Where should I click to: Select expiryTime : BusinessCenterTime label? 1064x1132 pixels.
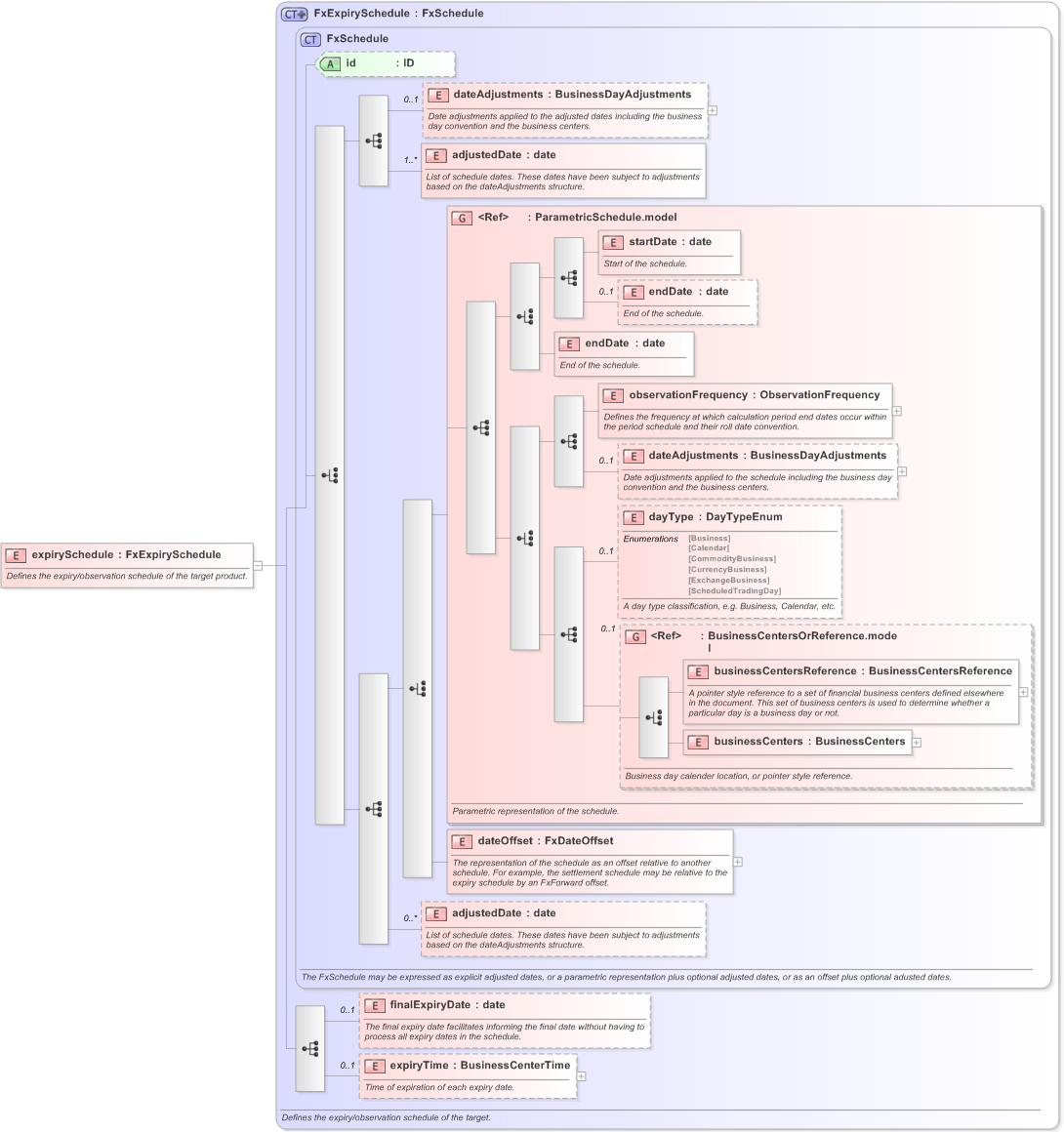point(479,1066)
